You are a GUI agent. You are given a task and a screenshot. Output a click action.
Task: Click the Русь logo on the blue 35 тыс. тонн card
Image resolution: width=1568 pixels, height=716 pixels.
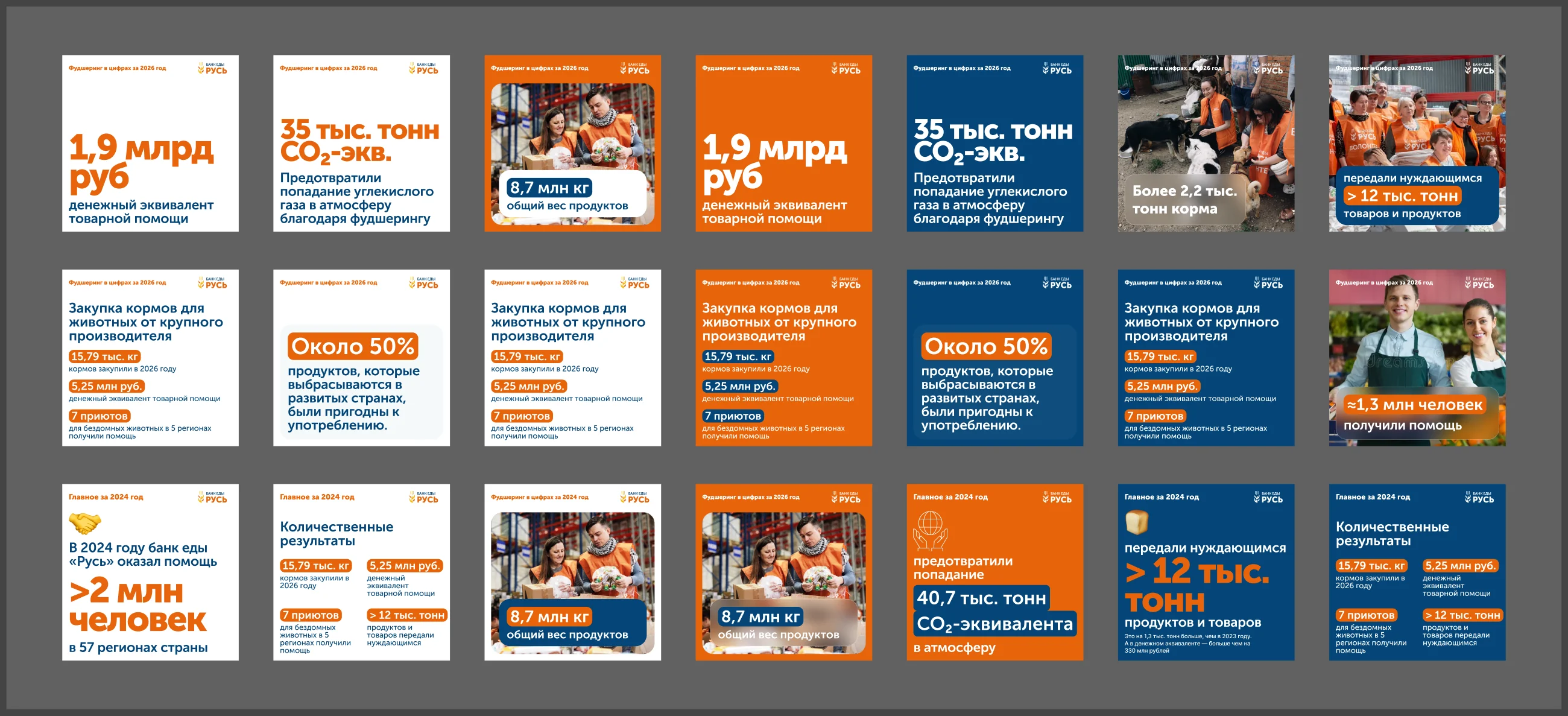1057,69
